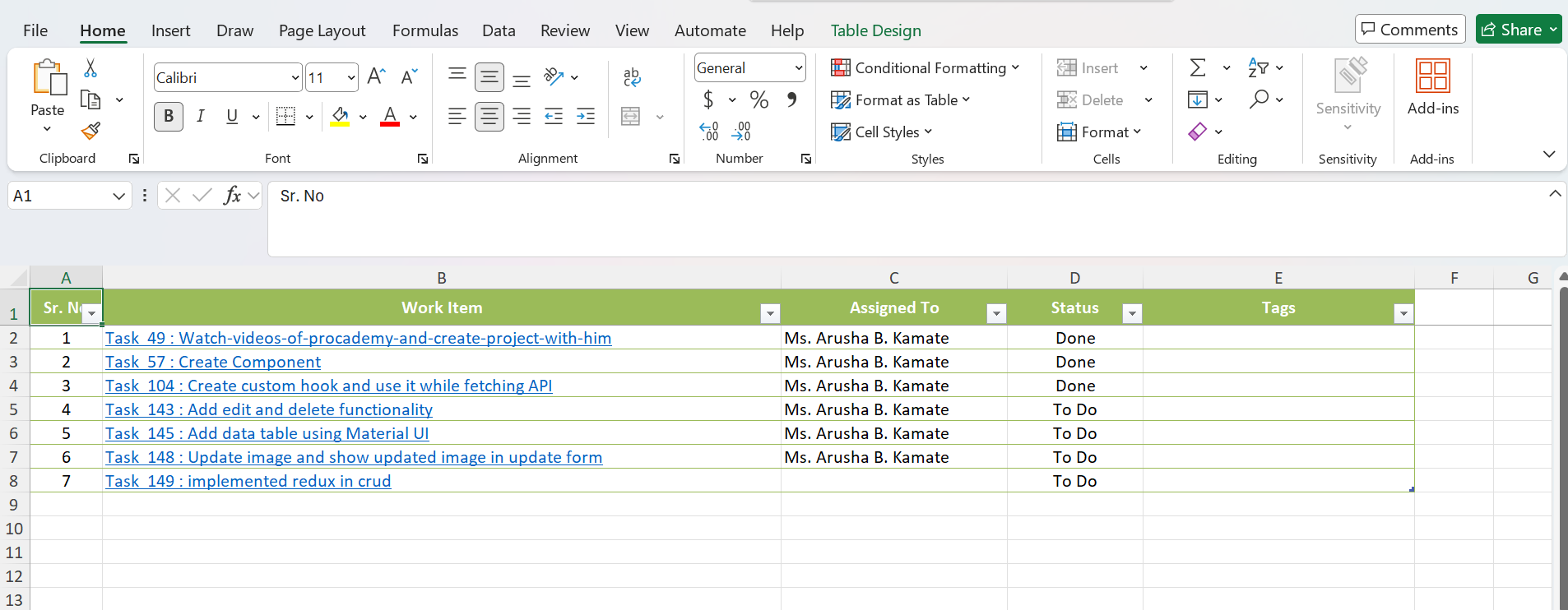This screenshot has height=610, width=1568.
Task: Click Increase Decimal icon
Action: pyautogui.click(x=708, y=132)
